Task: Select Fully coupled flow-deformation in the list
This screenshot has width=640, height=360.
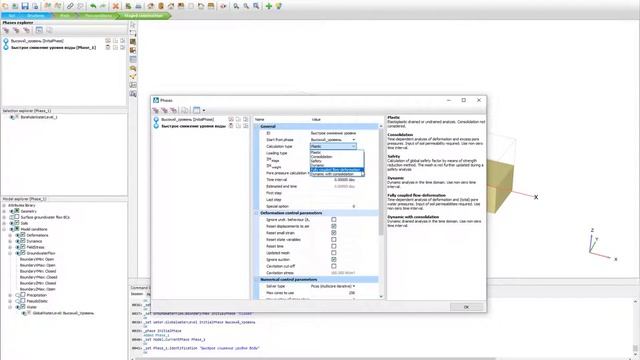Action: coord(337,170)
